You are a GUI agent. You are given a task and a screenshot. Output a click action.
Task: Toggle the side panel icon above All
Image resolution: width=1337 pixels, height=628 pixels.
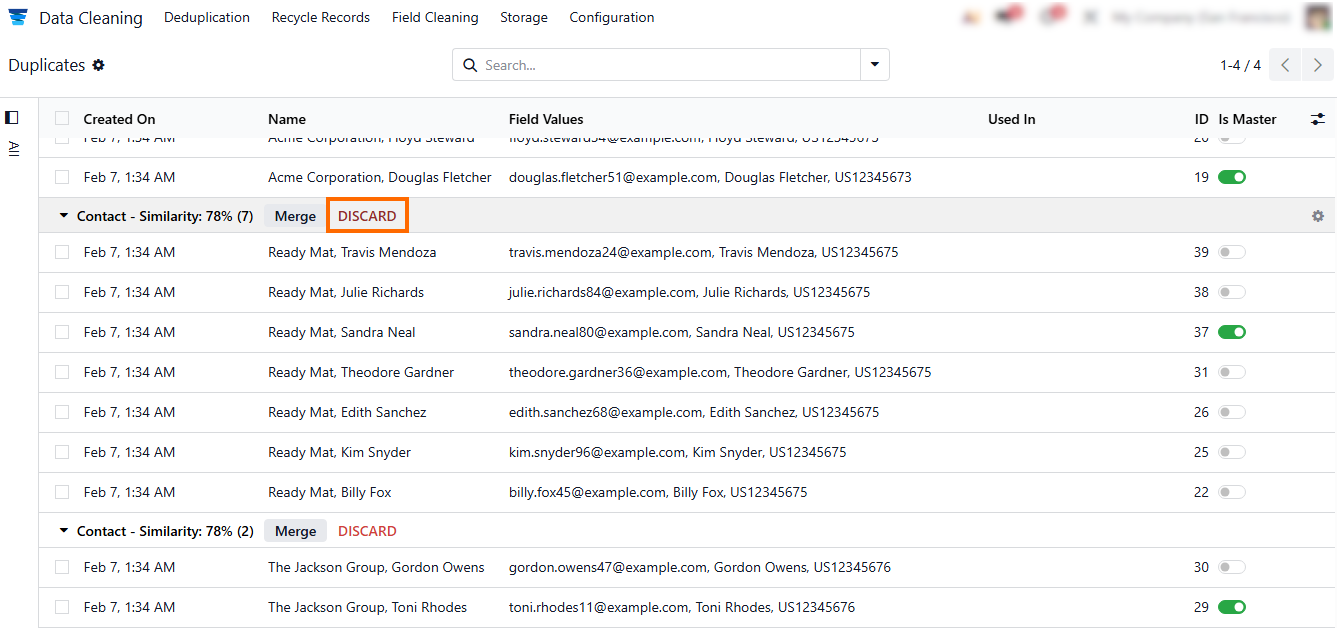click(12, 117)
